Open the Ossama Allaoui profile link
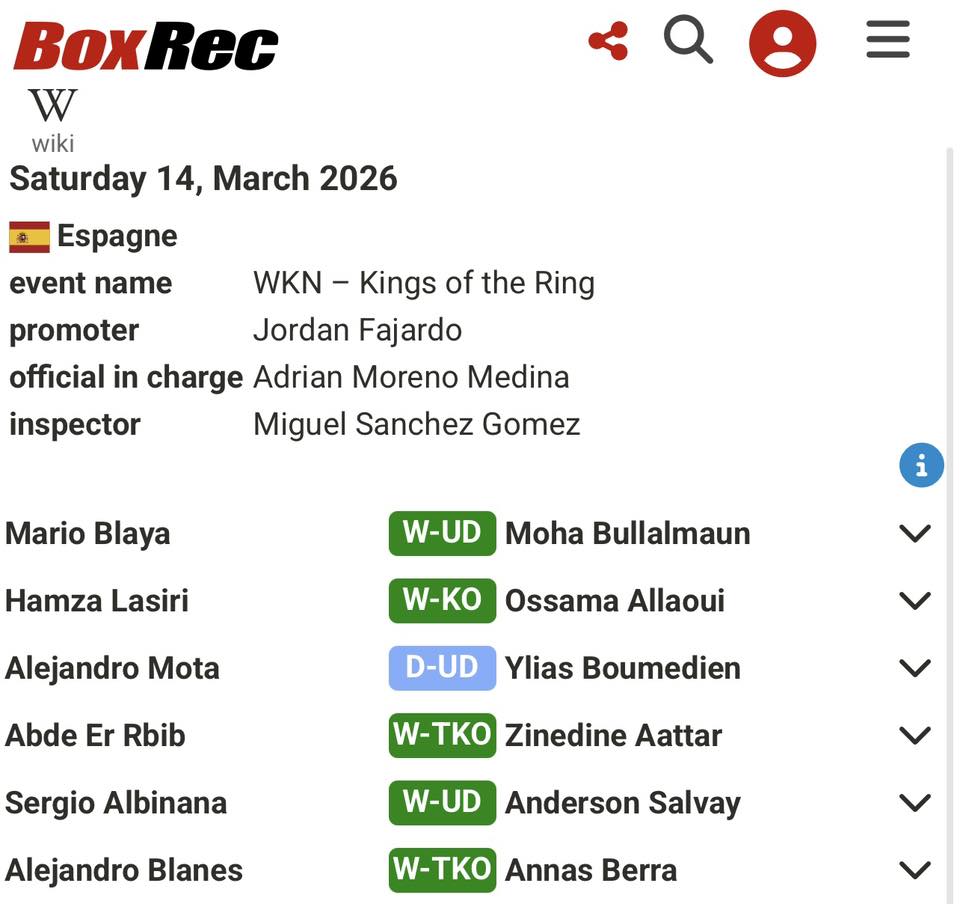This screenshot has height=904, width=960. (614, 600)
